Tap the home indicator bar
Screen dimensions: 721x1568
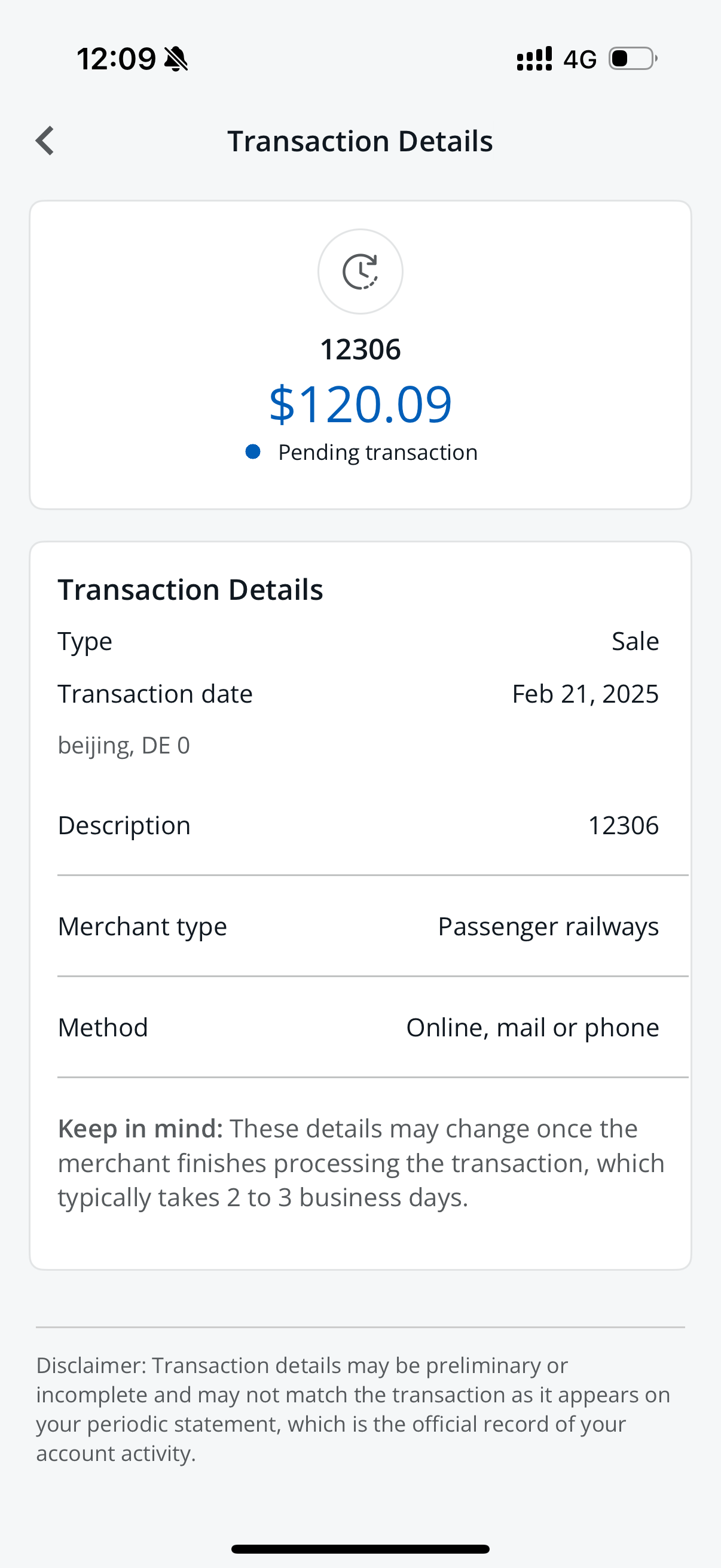[x=360, y=1548]
